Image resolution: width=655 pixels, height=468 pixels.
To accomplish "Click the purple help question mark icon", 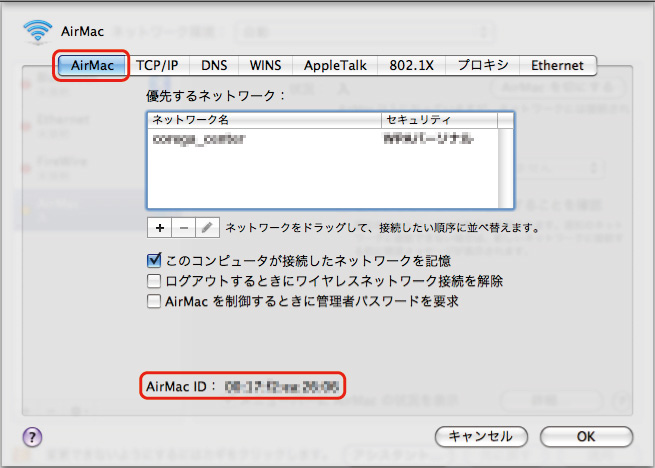I will coord(32,437).
